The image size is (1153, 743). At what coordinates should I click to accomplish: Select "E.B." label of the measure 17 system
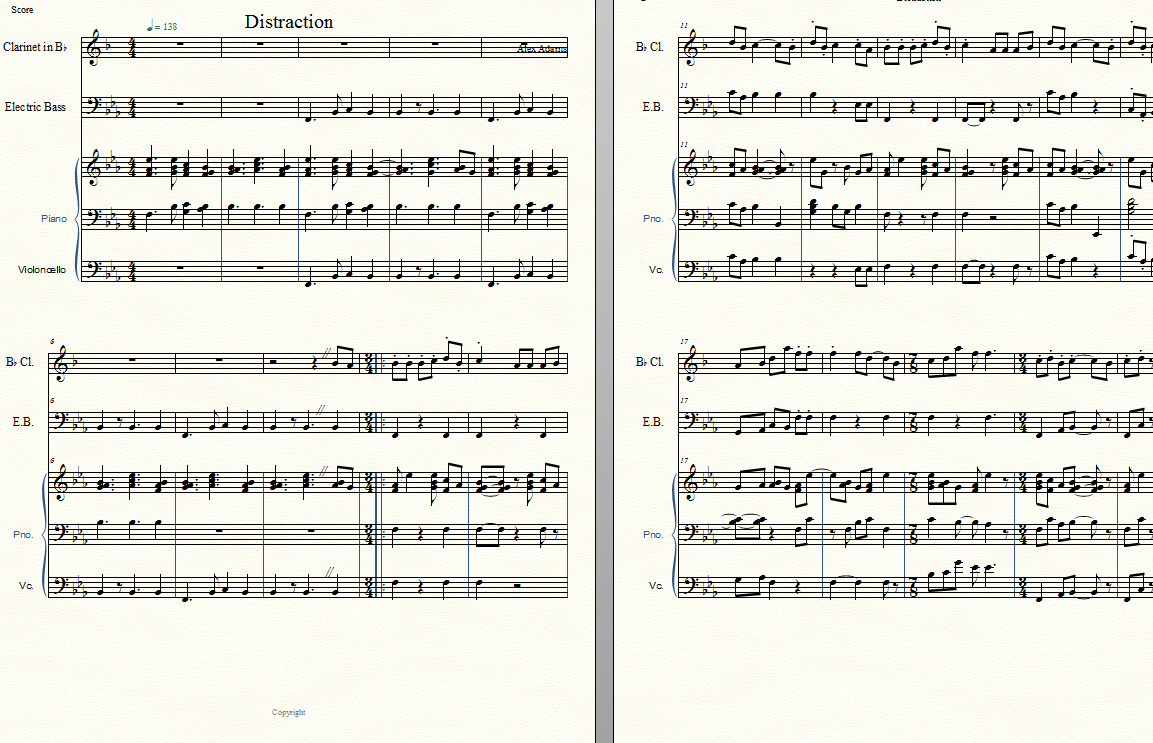(x=653, y=422)
